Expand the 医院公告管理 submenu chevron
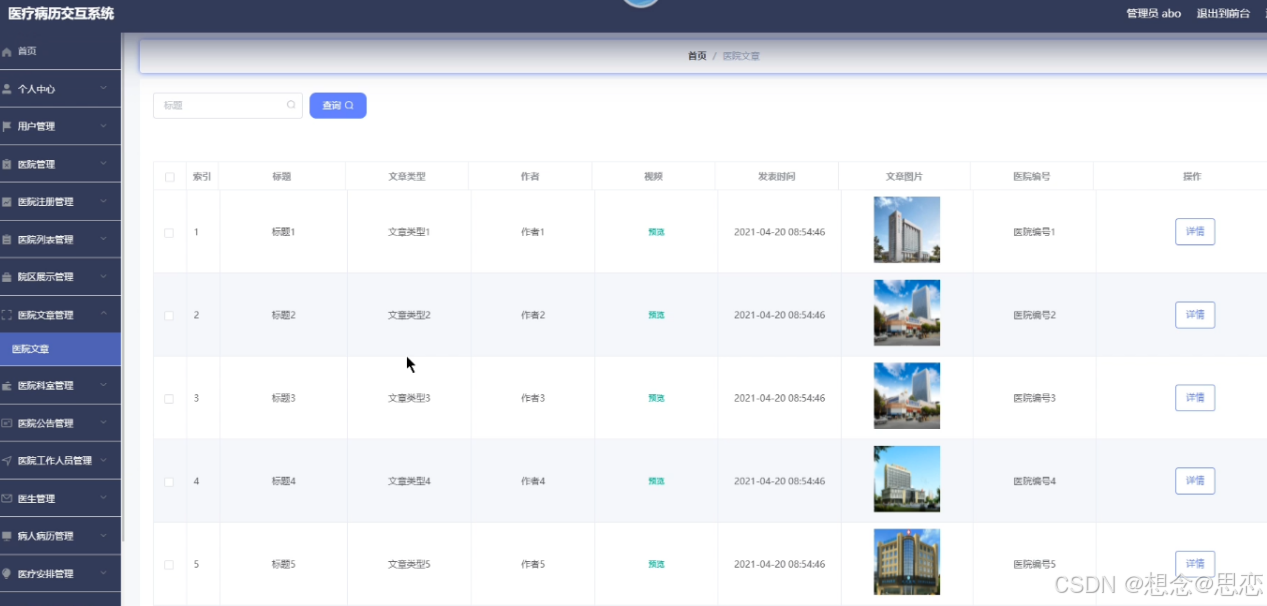The height and width of the screenshot is (606, 1267). 103,423
